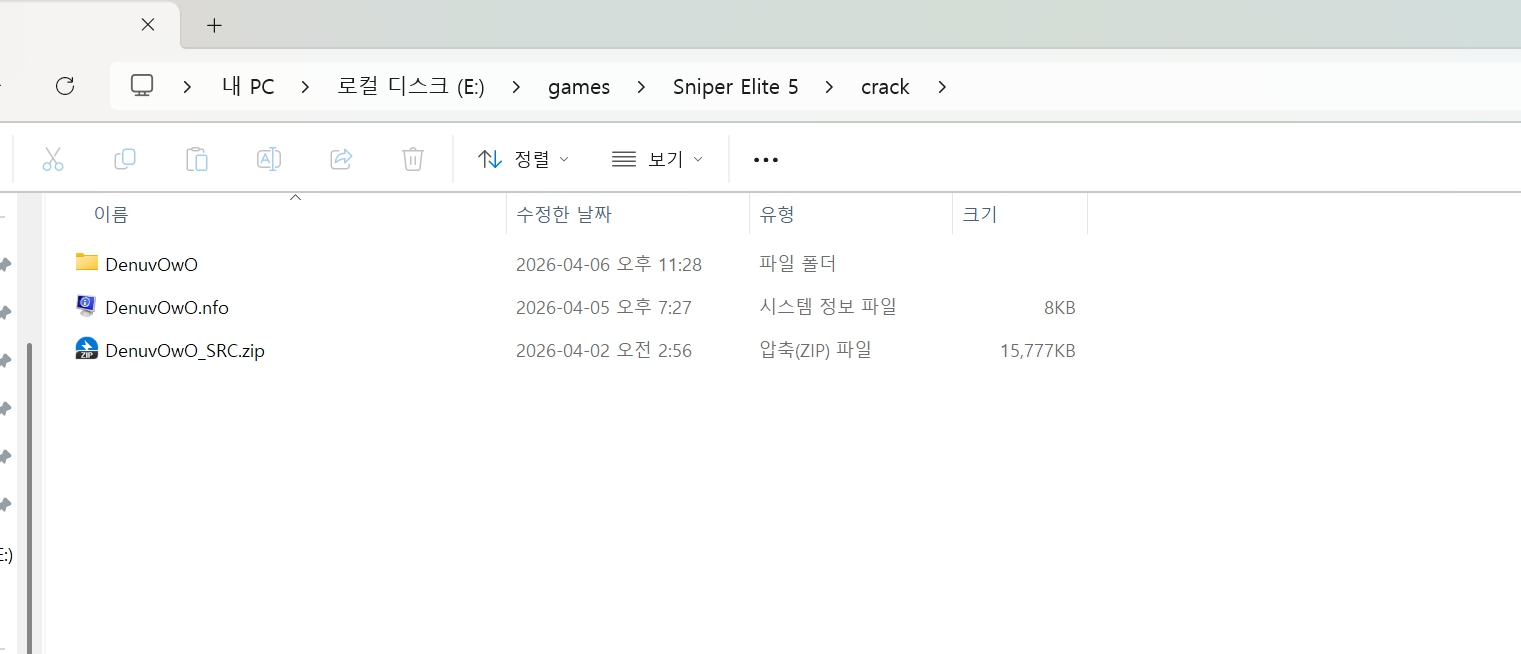Select the DenuvOwO folder

151,264
